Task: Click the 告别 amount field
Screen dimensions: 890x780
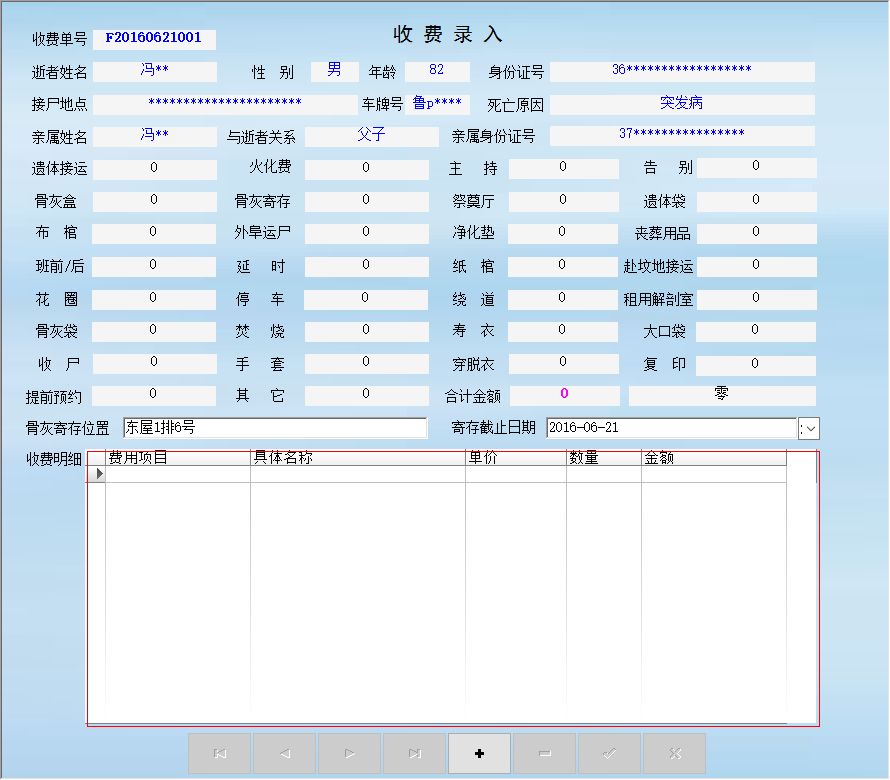Action: click(x=757, y=167)
